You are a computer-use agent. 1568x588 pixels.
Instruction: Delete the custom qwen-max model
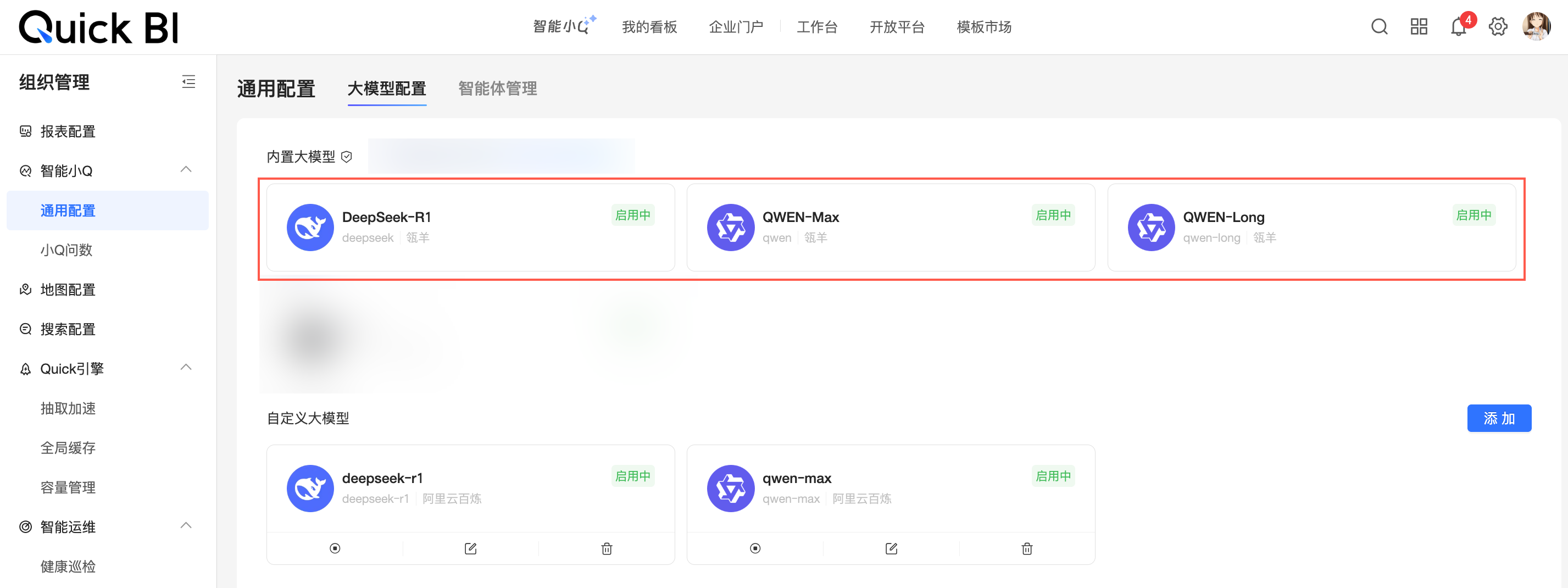click(x=1027, y=548)
